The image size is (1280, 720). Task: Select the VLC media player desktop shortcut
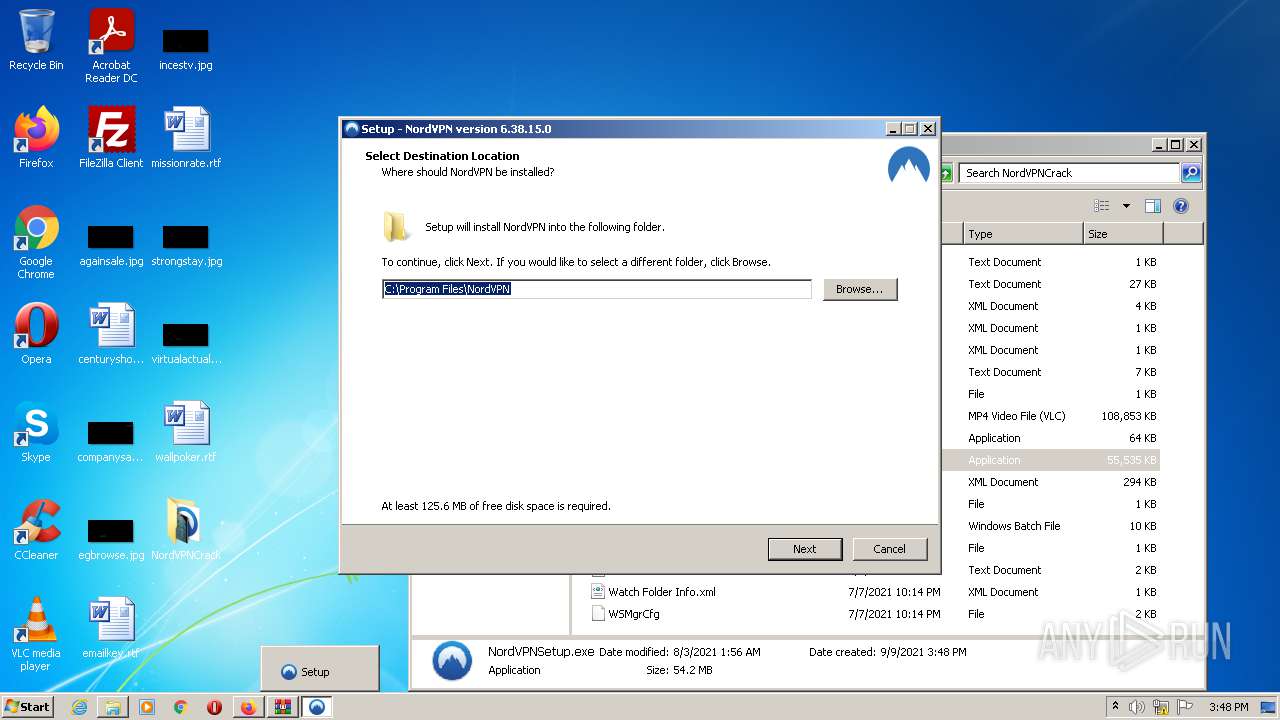[x=36, y=634]
